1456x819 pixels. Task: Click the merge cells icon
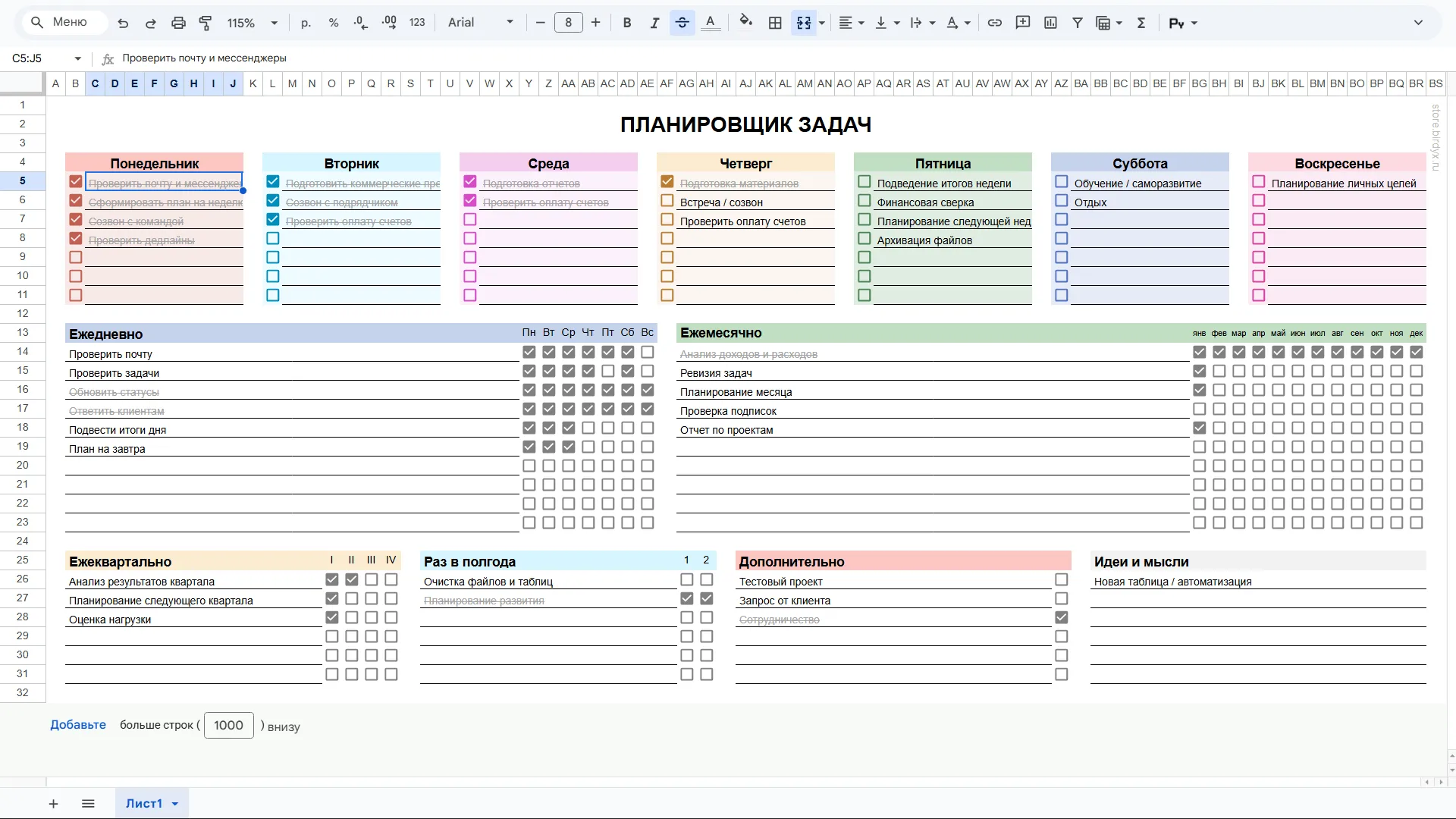[804, 23]
